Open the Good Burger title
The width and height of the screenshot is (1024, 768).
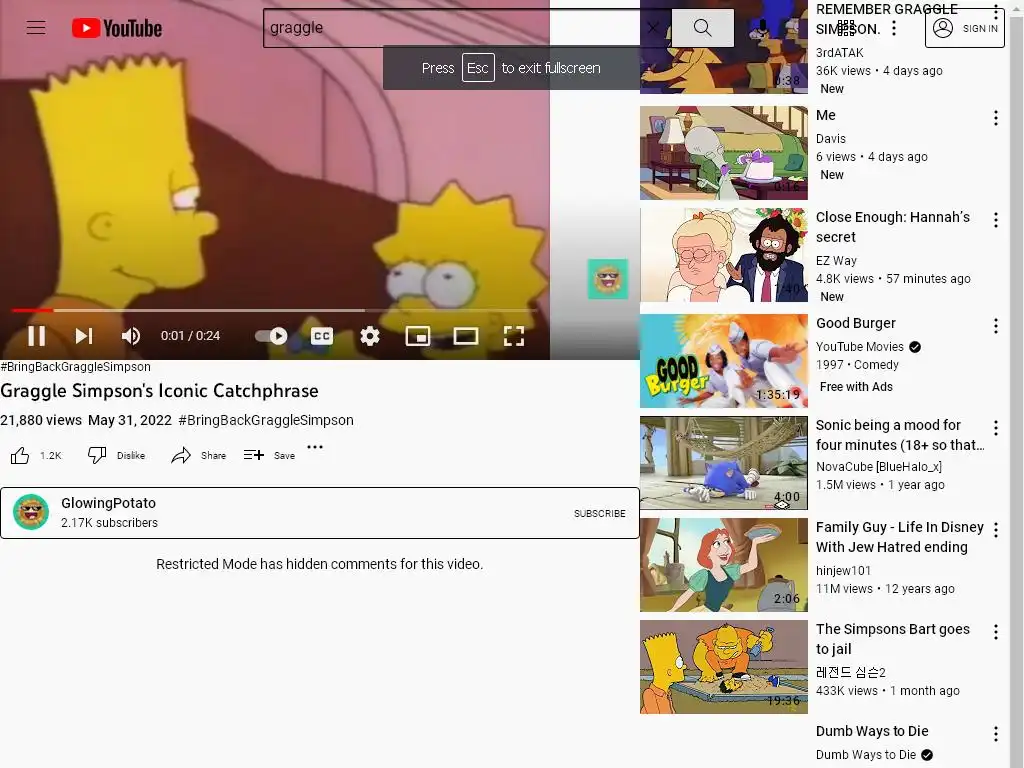tap(856, 323)
